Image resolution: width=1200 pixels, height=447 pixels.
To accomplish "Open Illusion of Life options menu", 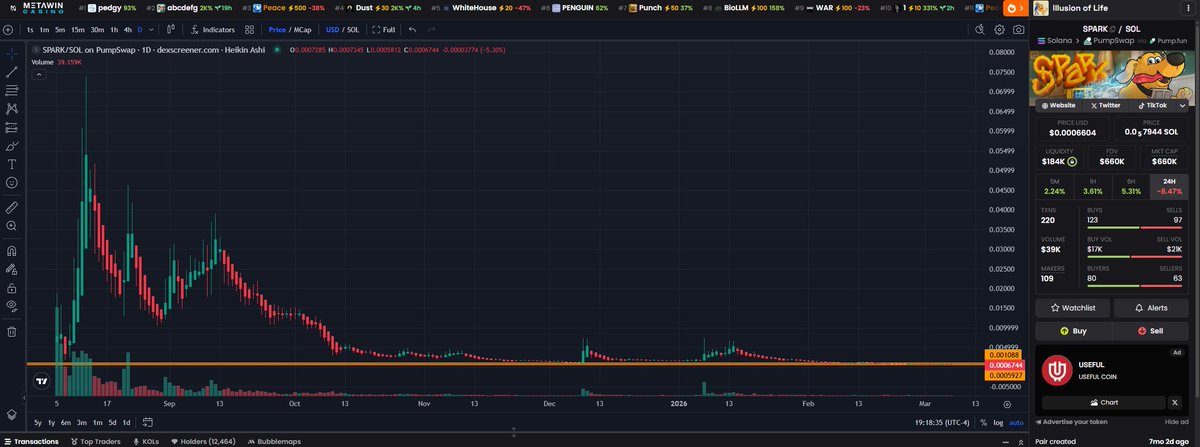I will 1190,8.
